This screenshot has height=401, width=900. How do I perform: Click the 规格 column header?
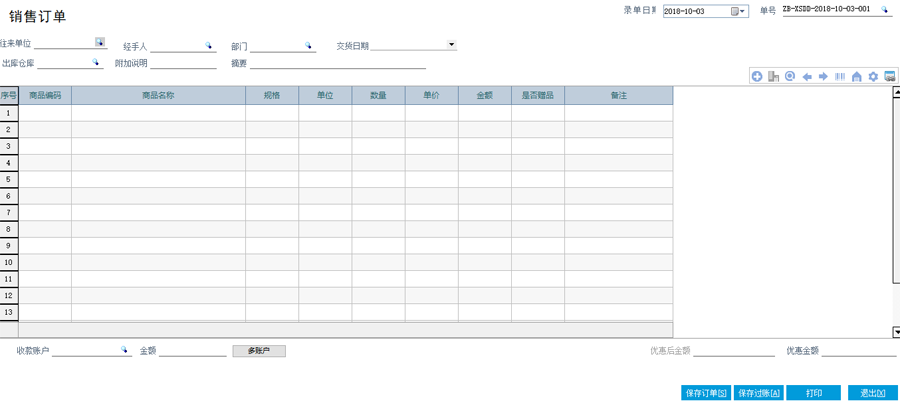click(x=272, y=96)
